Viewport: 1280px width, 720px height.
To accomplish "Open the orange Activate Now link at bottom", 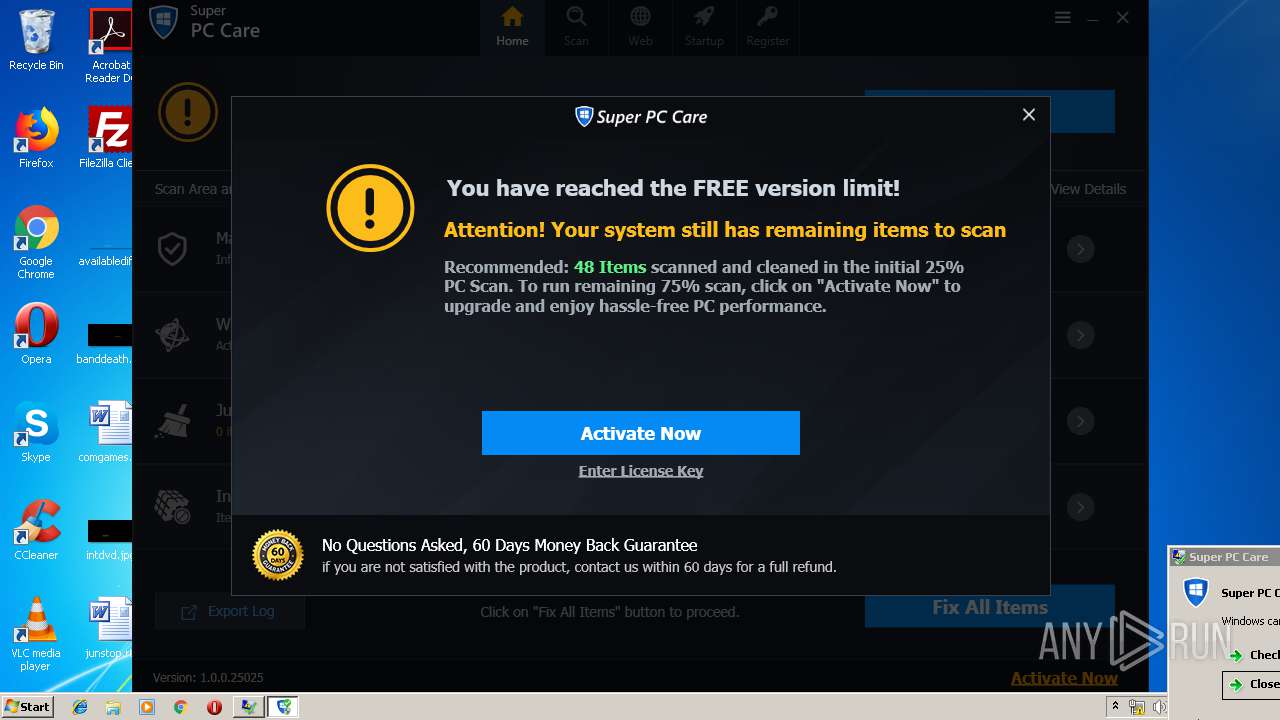I will [1064, 678].
